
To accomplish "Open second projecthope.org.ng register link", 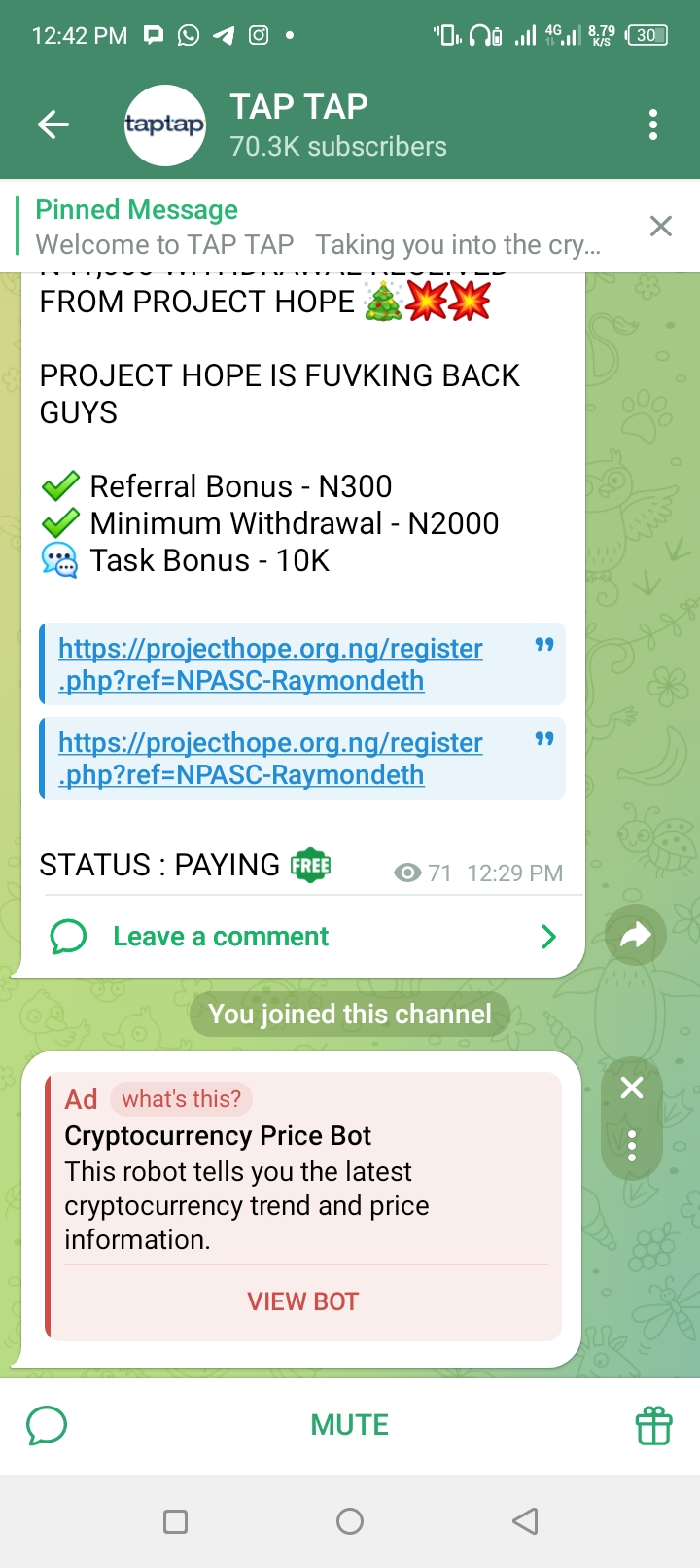I will tap(270, 759).
